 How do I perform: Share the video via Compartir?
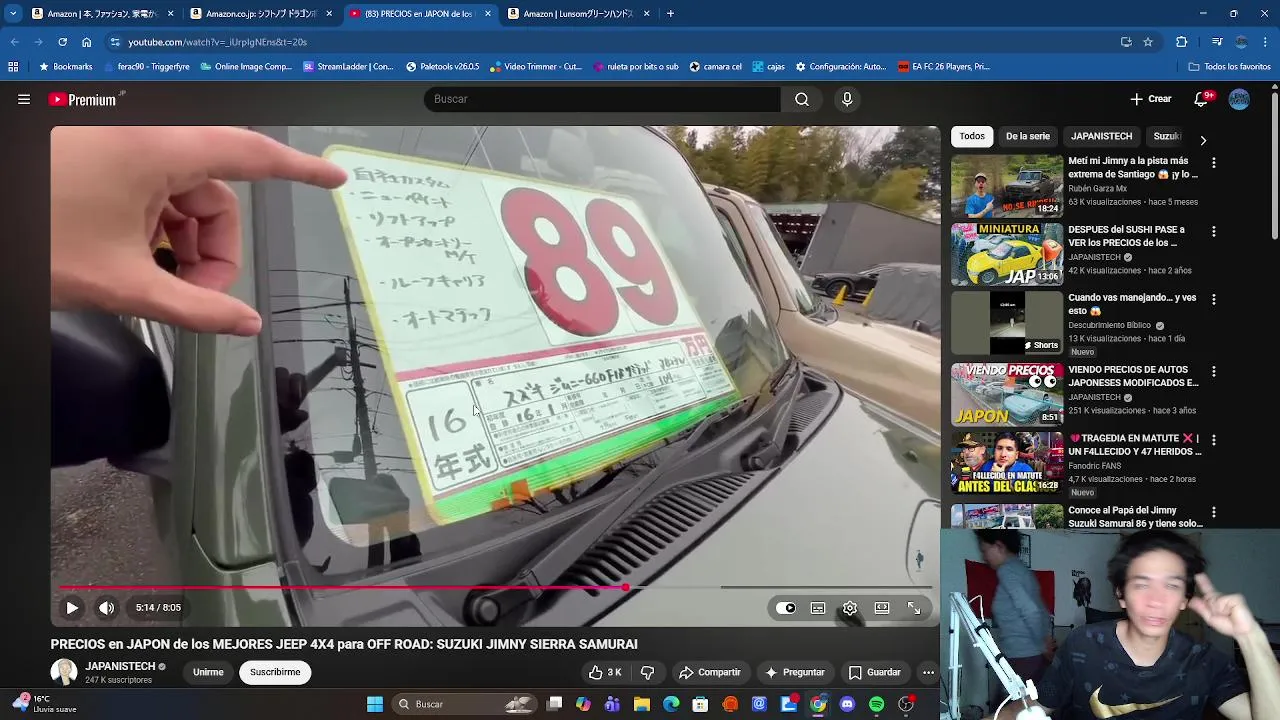[x=709, y=672]
